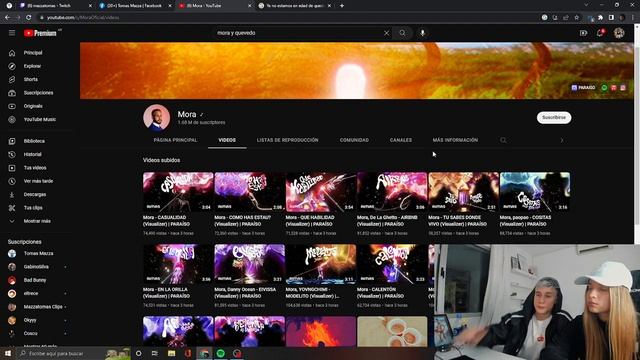Screen dimensions: 640x360
Task: Open TU SABES DONDE VIVO thumbnail
Action: point(463,192)
